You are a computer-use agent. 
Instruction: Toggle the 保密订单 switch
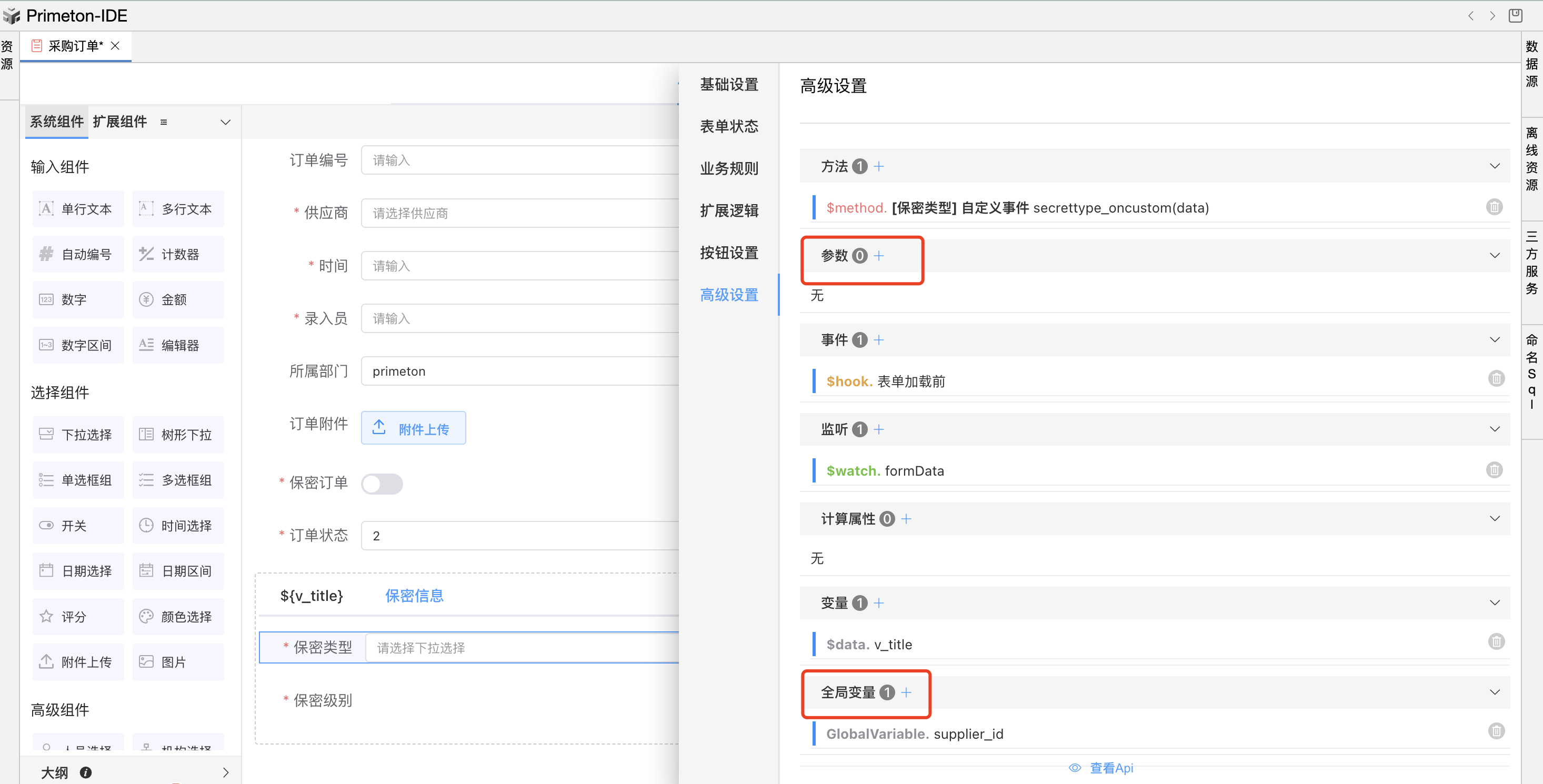click(382, 484)
